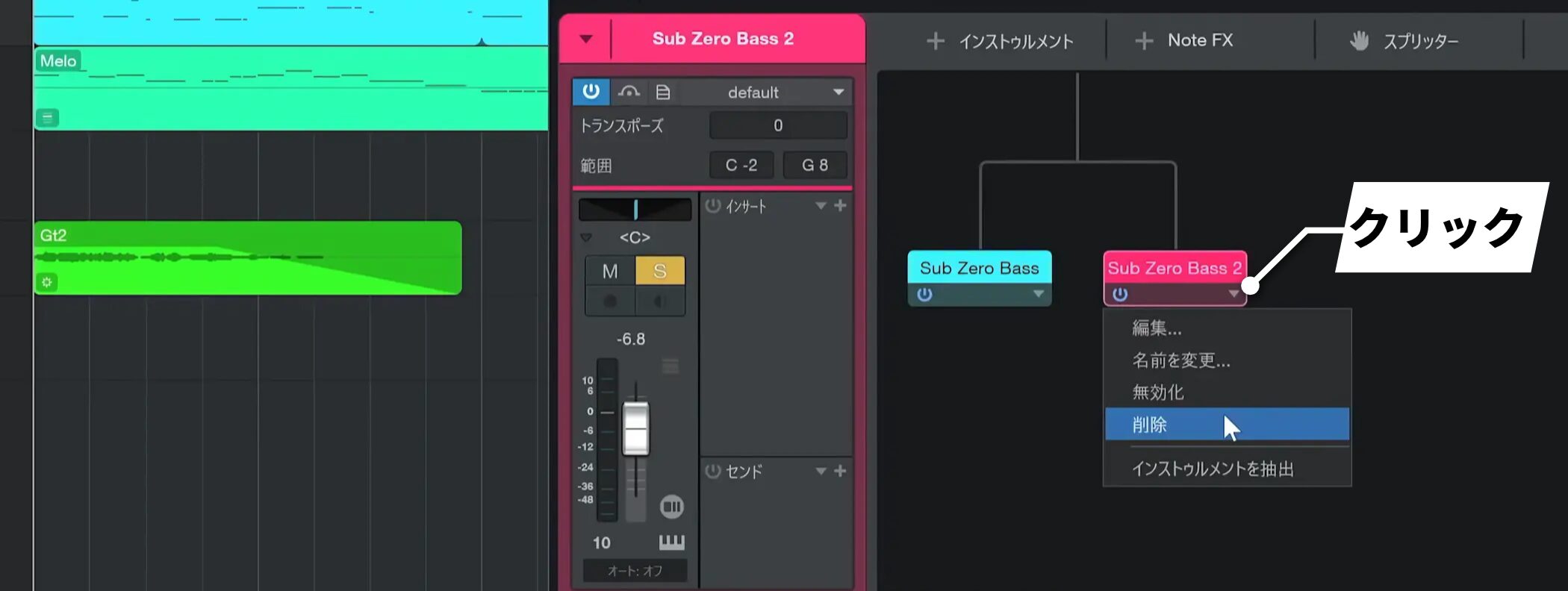Viewport: 1568px width, 591px height.
Task: Collapse the Sub Zero Bass 2 header arrow
Action: [586, 39]
